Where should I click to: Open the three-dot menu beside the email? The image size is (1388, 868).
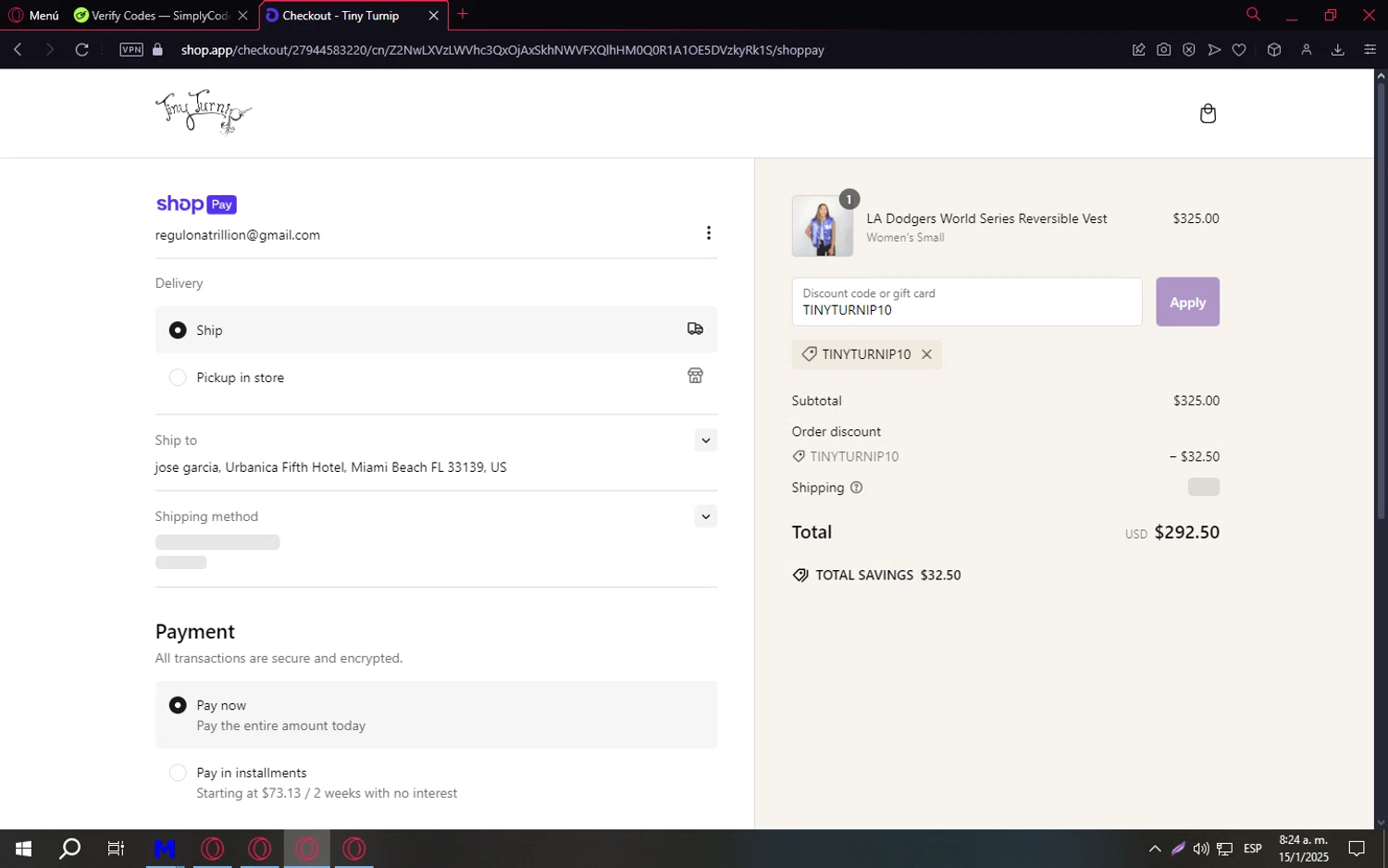point(709,233)
